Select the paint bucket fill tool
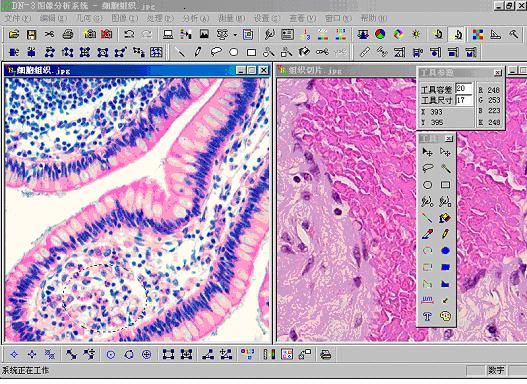The height and width of the screenshot is (384, 527). (x=445, y=218)
